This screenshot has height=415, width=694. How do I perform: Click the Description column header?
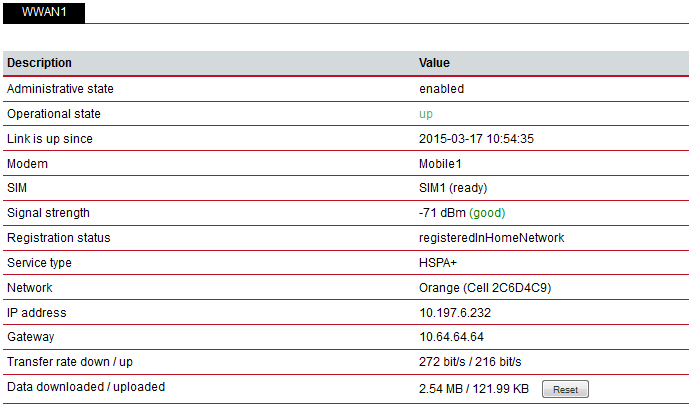pyautogui.click(x=39, y=63)
